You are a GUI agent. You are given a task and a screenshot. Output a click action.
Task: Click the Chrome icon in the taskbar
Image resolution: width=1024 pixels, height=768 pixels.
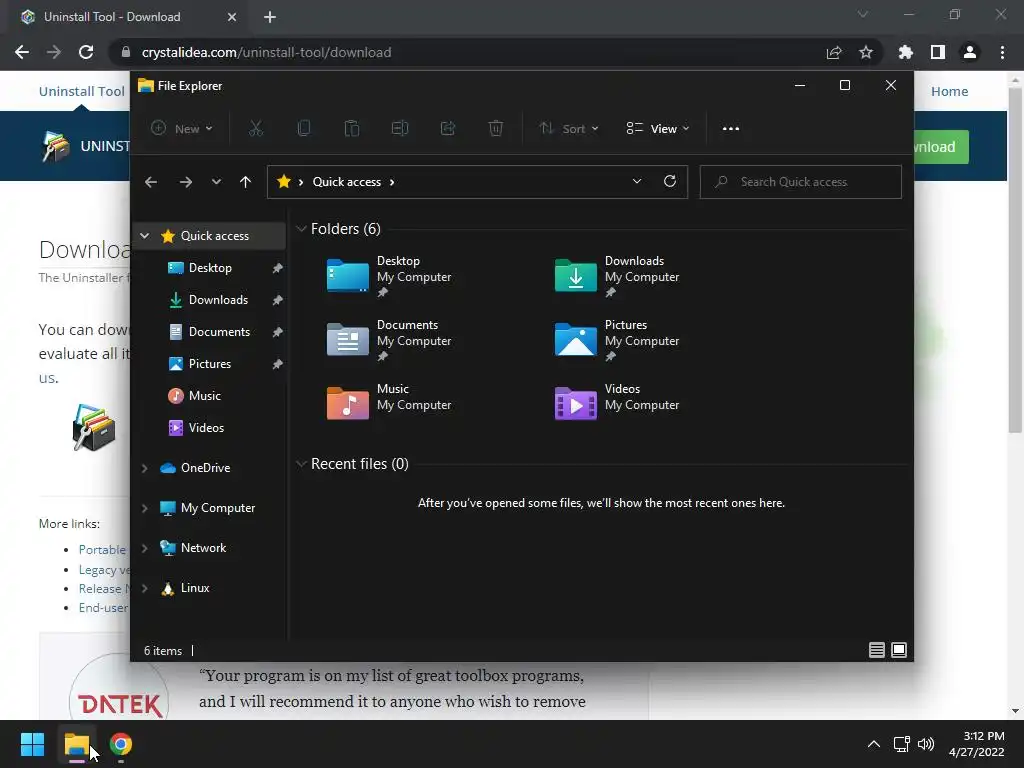coord(121,744)
